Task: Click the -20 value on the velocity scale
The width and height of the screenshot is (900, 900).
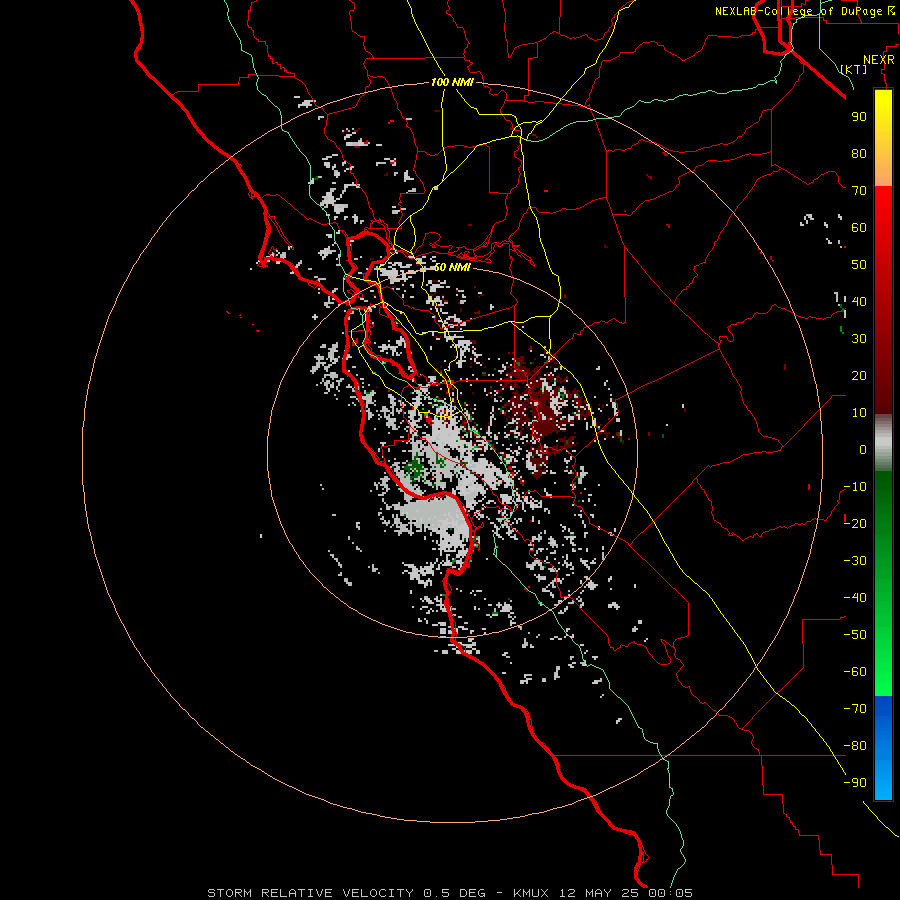Action: point(855,523)
